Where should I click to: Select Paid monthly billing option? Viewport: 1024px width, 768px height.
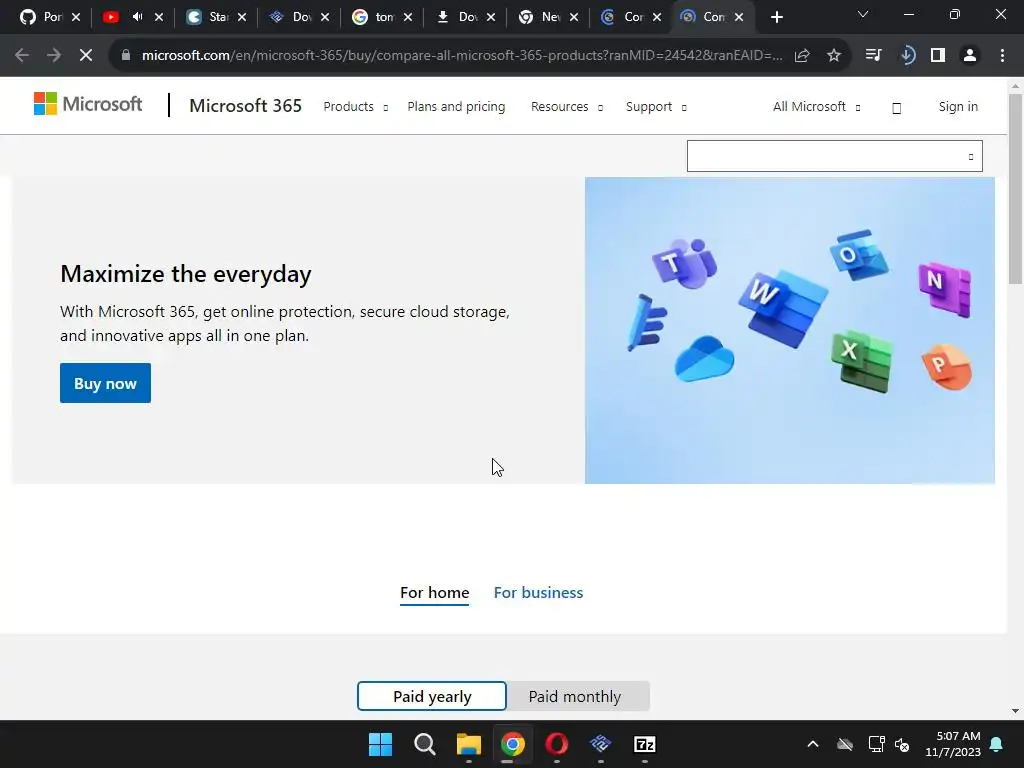pyautogui.click(x=575, y=696)
